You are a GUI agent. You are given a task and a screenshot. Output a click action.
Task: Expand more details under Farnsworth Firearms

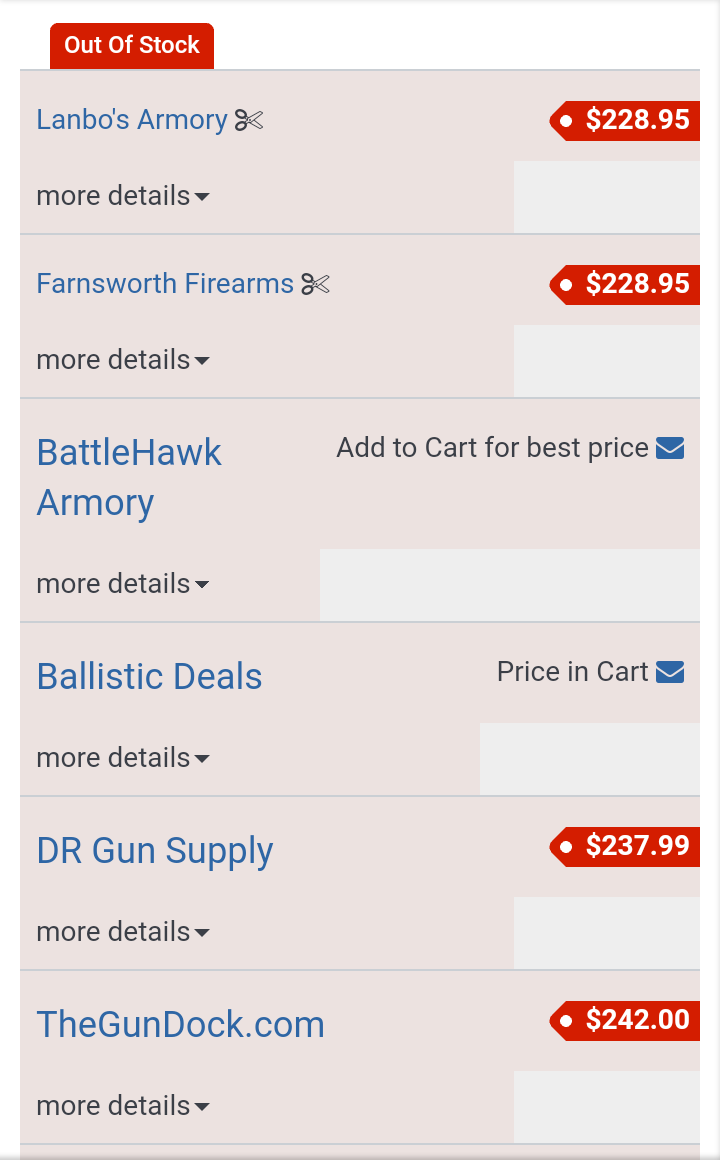pos(123,360)
